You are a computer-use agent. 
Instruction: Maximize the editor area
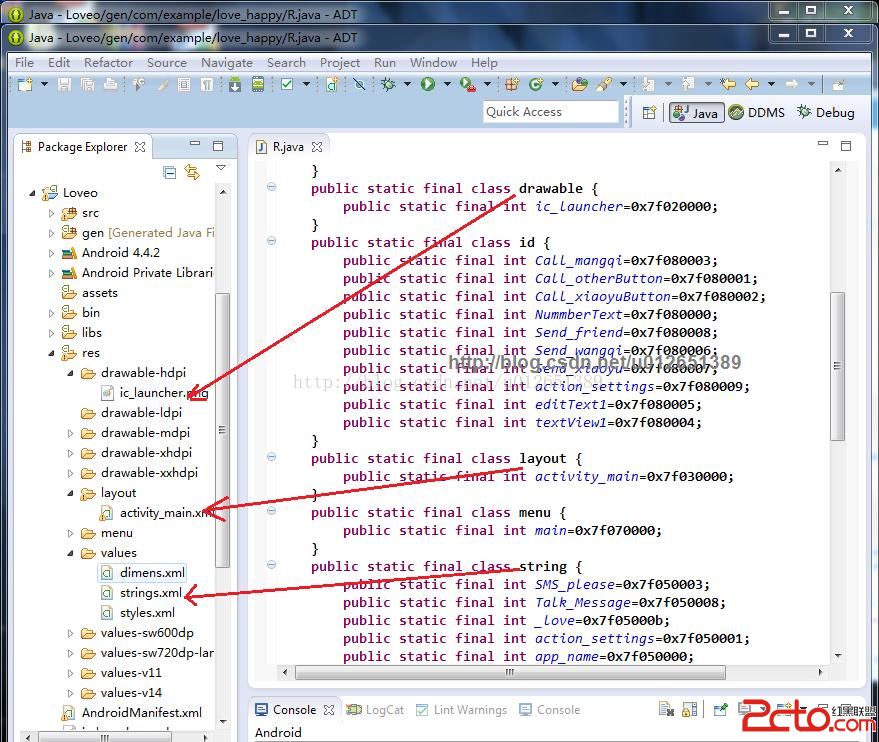pos(846,146)
